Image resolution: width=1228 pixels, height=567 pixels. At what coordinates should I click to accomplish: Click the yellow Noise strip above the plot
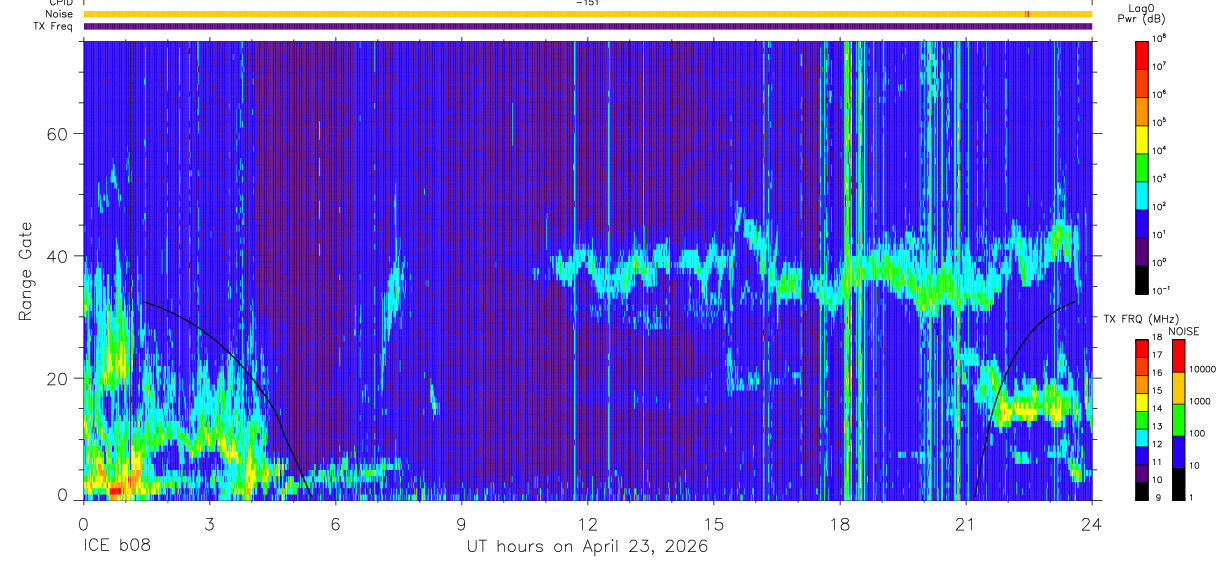pos(587,14)
